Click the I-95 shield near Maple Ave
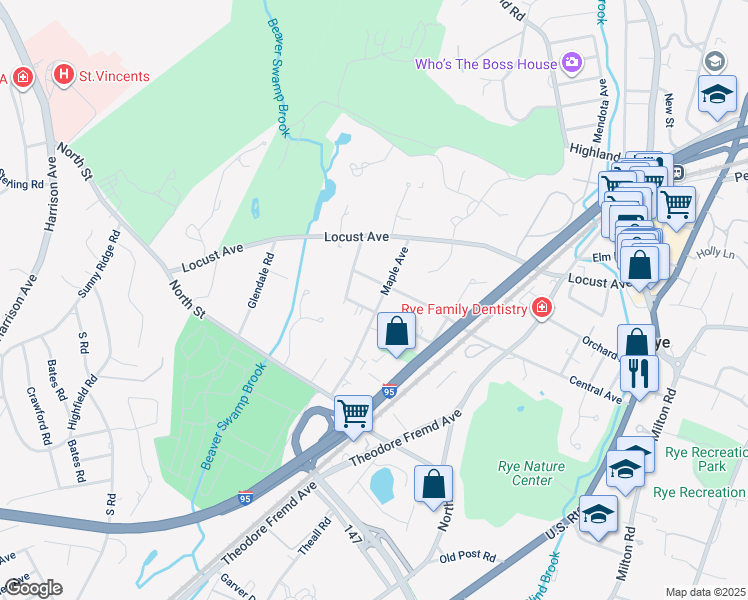This screenshot has width=748, height=600. pyautogui.click(x=389, y=391)
